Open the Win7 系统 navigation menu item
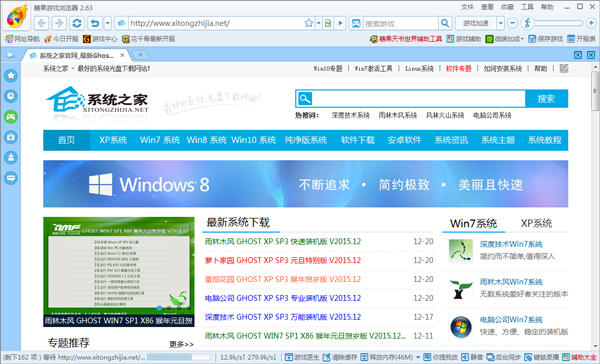Screen dimensions: 600x364 tap(160, 140)
